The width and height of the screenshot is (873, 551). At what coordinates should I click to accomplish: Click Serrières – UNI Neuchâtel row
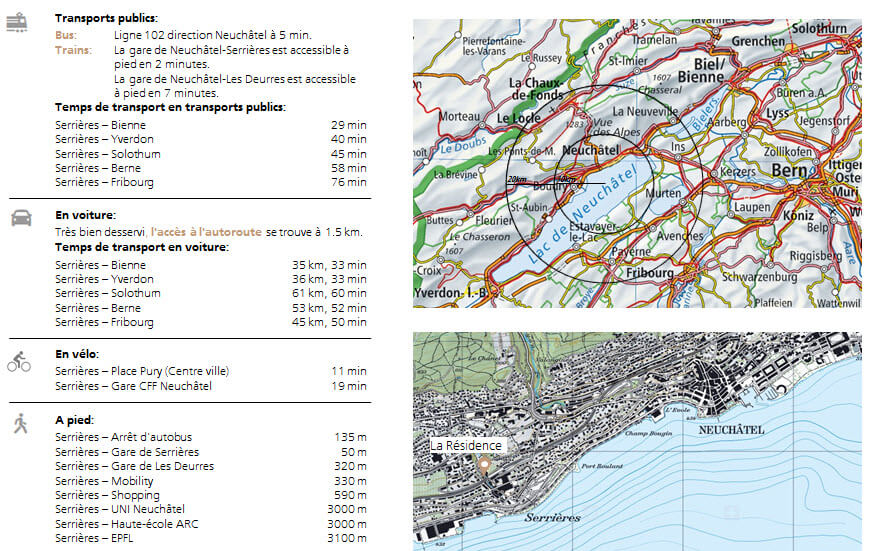point(210,509)
